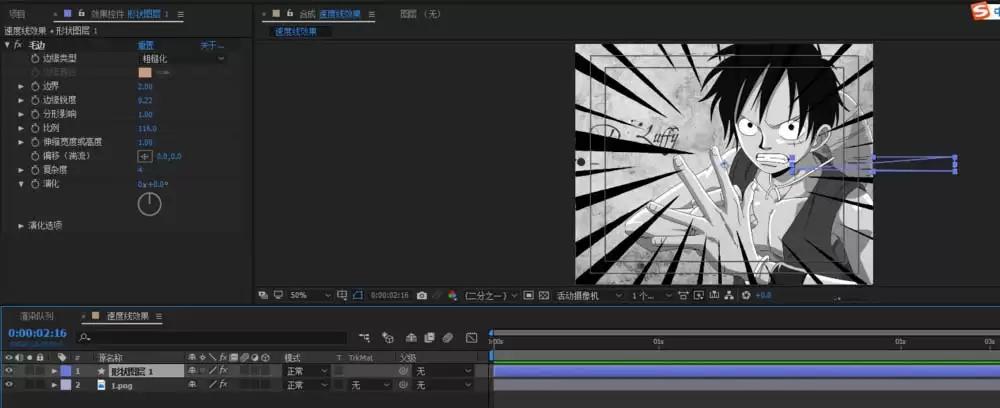The image size is (1000, 408).
Task: Click the show channel RGB color icon
Action: [452, 295]
